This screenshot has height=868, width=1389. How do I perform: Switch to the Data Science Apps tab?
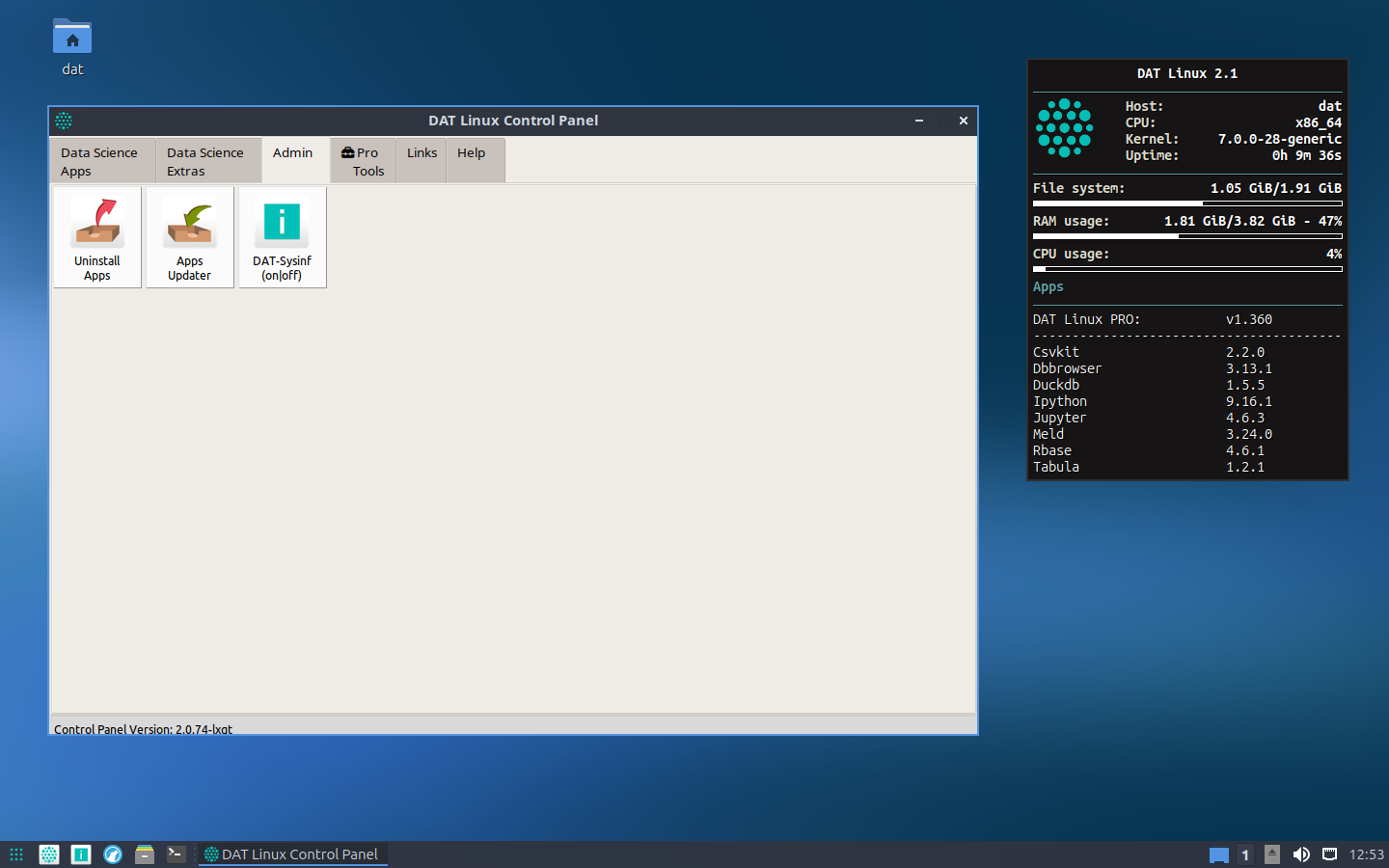tap(103, 161)
